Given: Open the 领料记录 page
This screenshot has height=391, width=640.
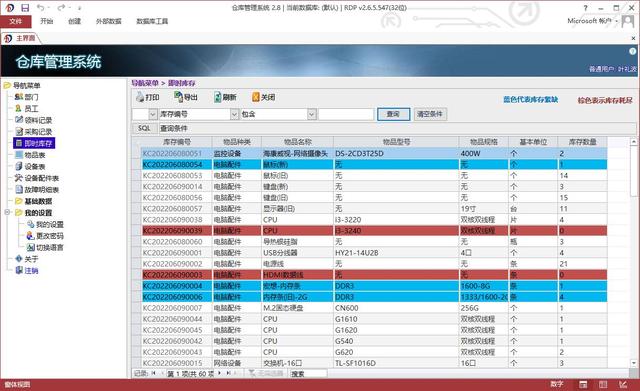Looking at the screenshot, I should 33,120.
